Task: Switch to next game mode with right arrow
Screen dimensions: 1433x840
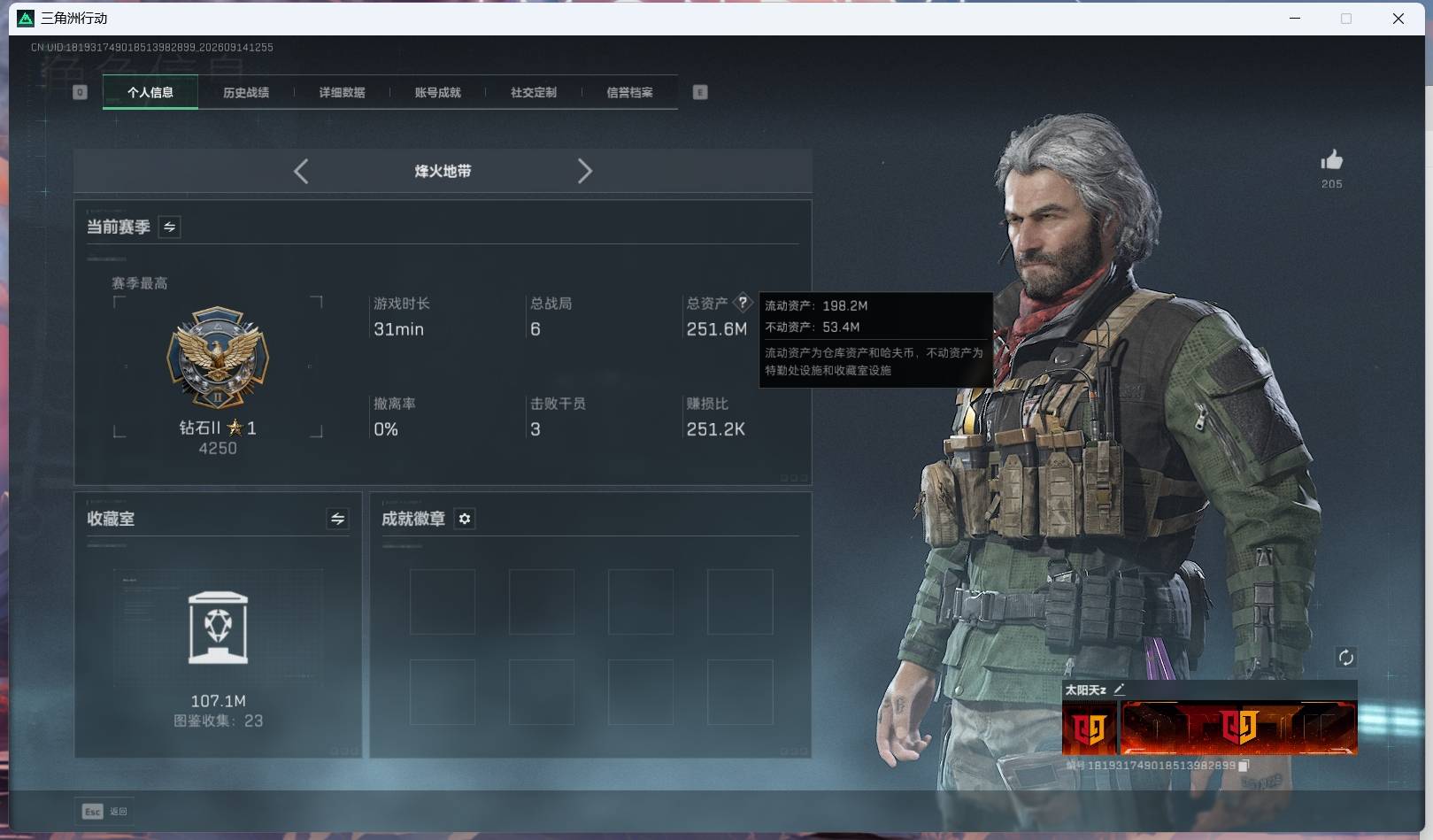Action: point(584,171)
